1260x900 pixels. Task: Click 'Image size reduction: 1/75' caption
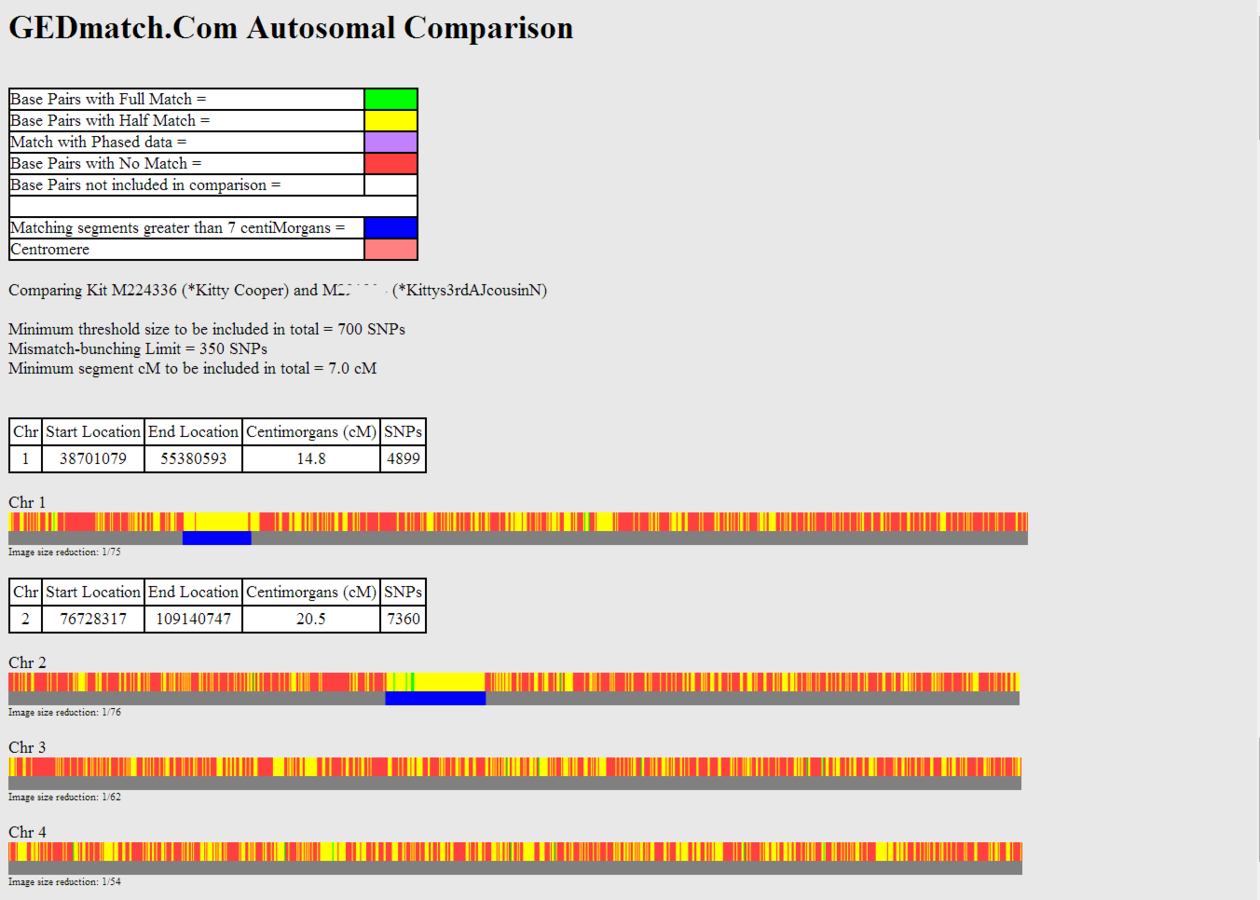point(65,552)
